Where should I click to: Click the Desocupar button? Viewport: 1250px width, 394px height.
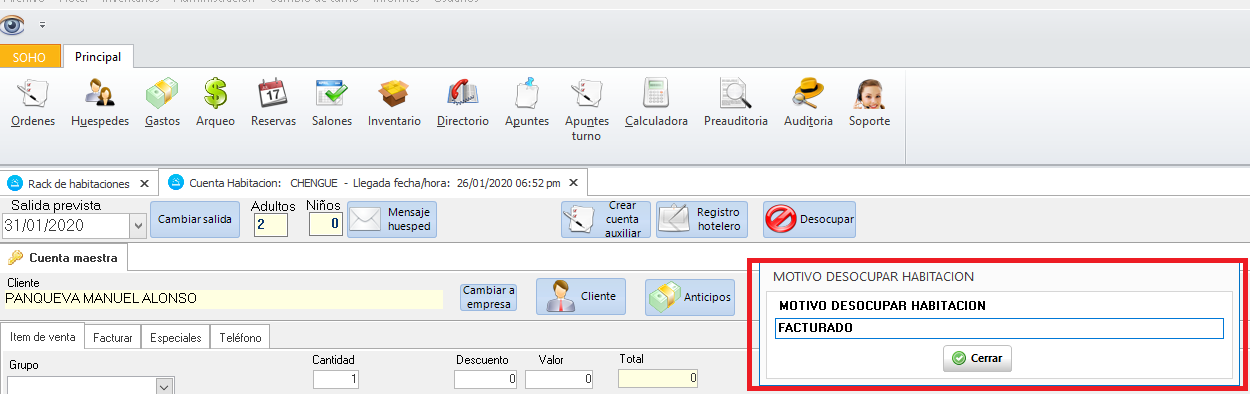809,219
